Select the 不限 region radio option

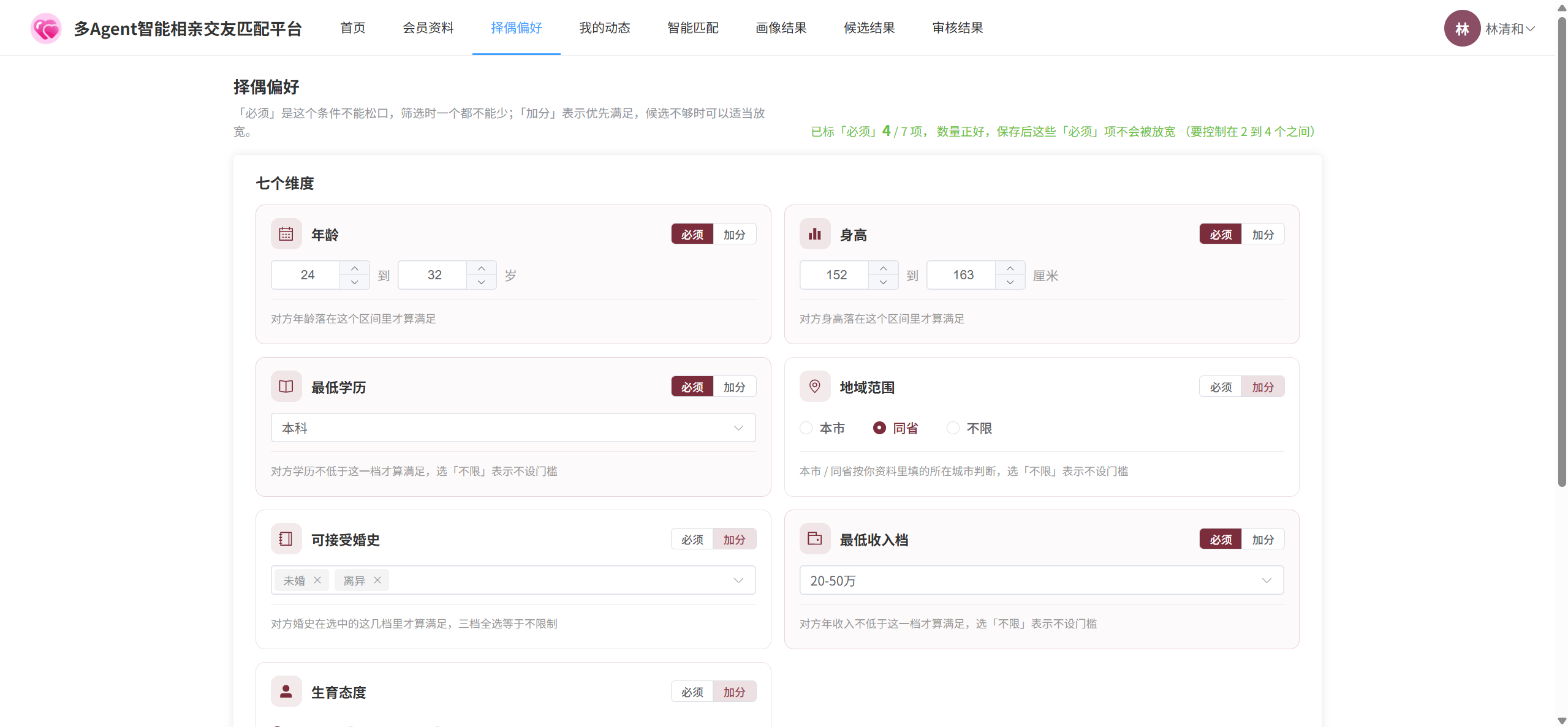tap(969, 428)
